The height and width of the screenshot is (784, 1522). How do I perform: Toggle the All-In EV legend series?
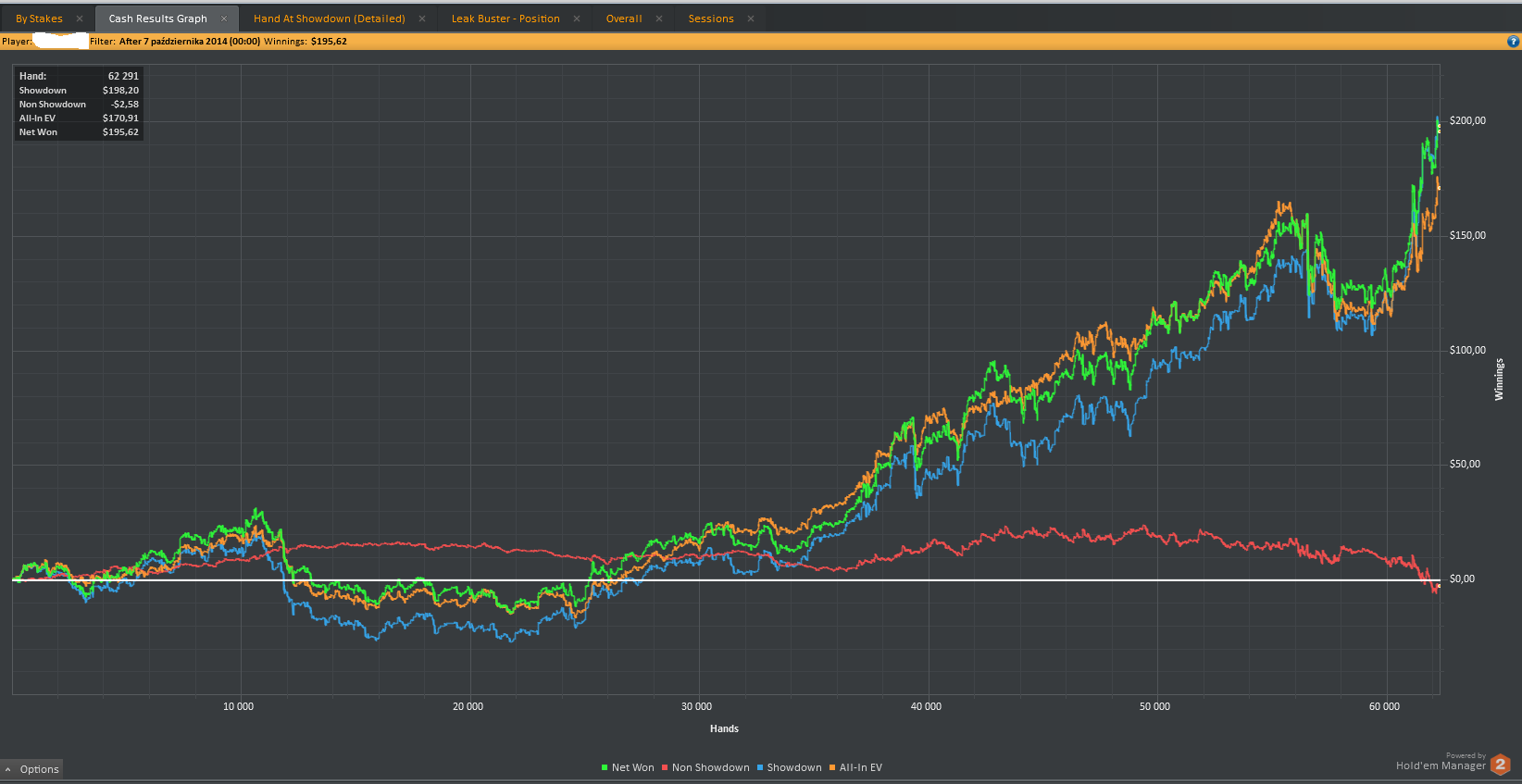pos(855,767)
